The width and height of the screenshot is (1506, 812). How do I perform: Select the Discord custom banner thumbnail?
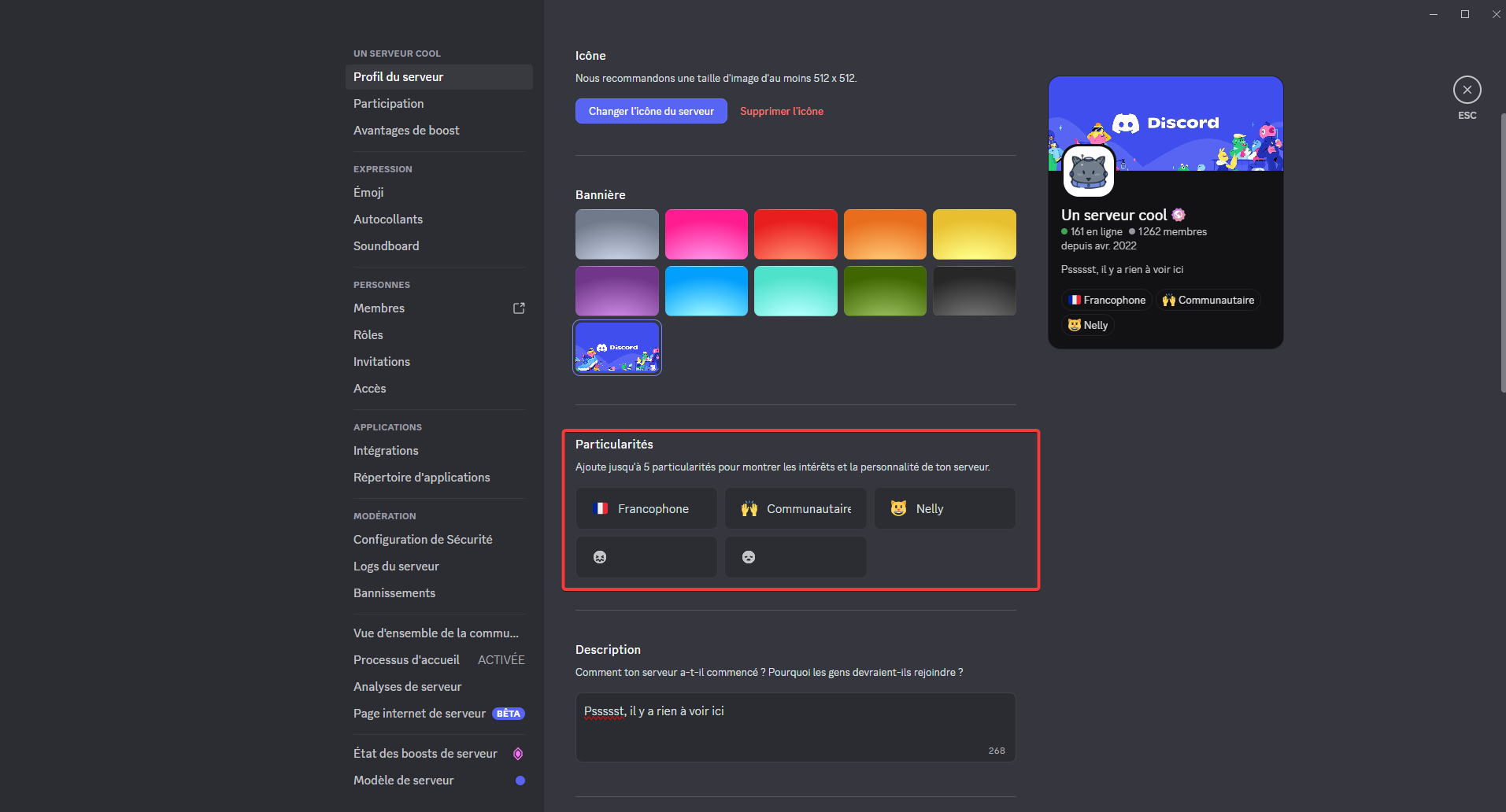click(x=617, y=348)
